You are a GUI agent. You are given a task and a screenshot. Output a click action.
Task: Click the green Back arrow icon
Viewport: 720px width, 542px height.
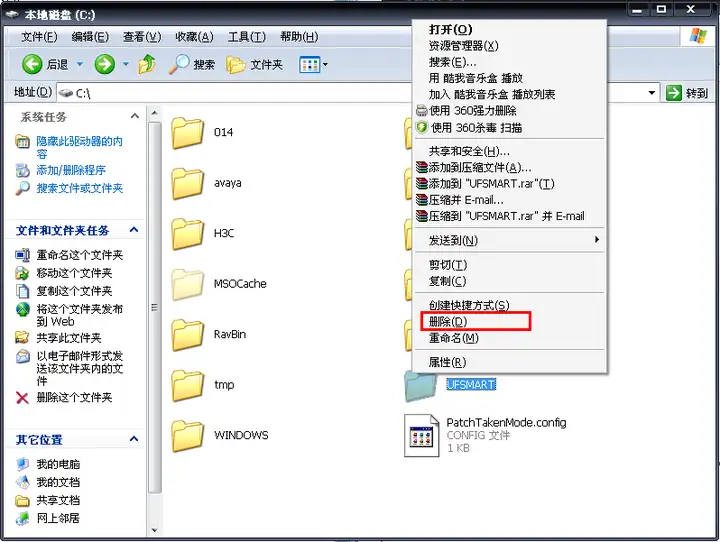[32, 64]
